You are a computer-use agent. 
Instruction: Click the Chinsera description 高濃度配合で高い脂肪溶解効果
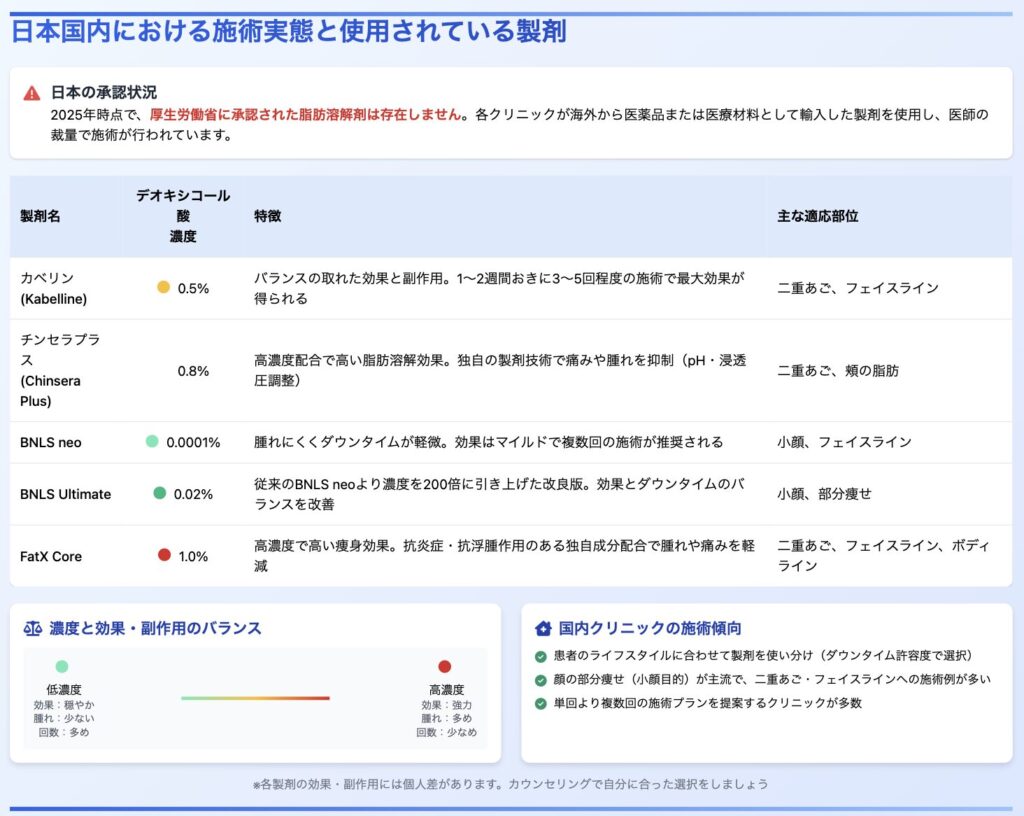coord(500,370)
